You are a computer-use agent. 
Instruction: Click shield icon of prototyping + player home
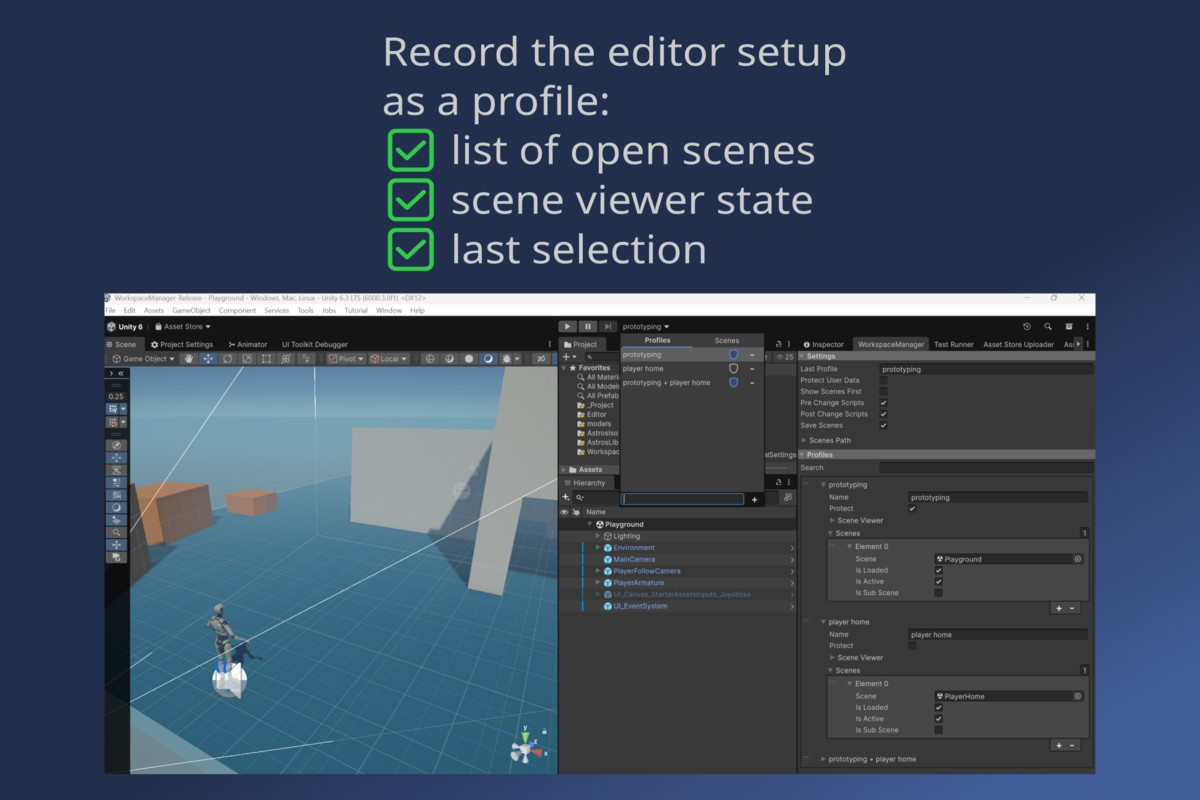coord(733,382)
